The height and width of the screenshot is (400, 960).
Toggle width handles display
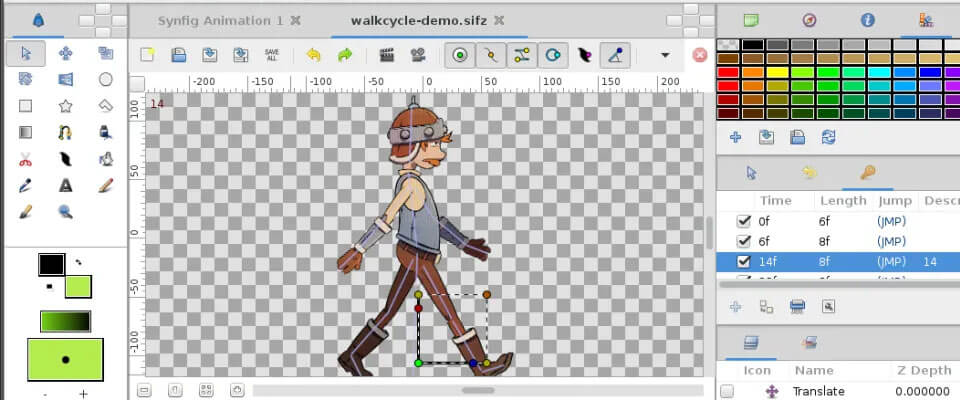(584, 55)
